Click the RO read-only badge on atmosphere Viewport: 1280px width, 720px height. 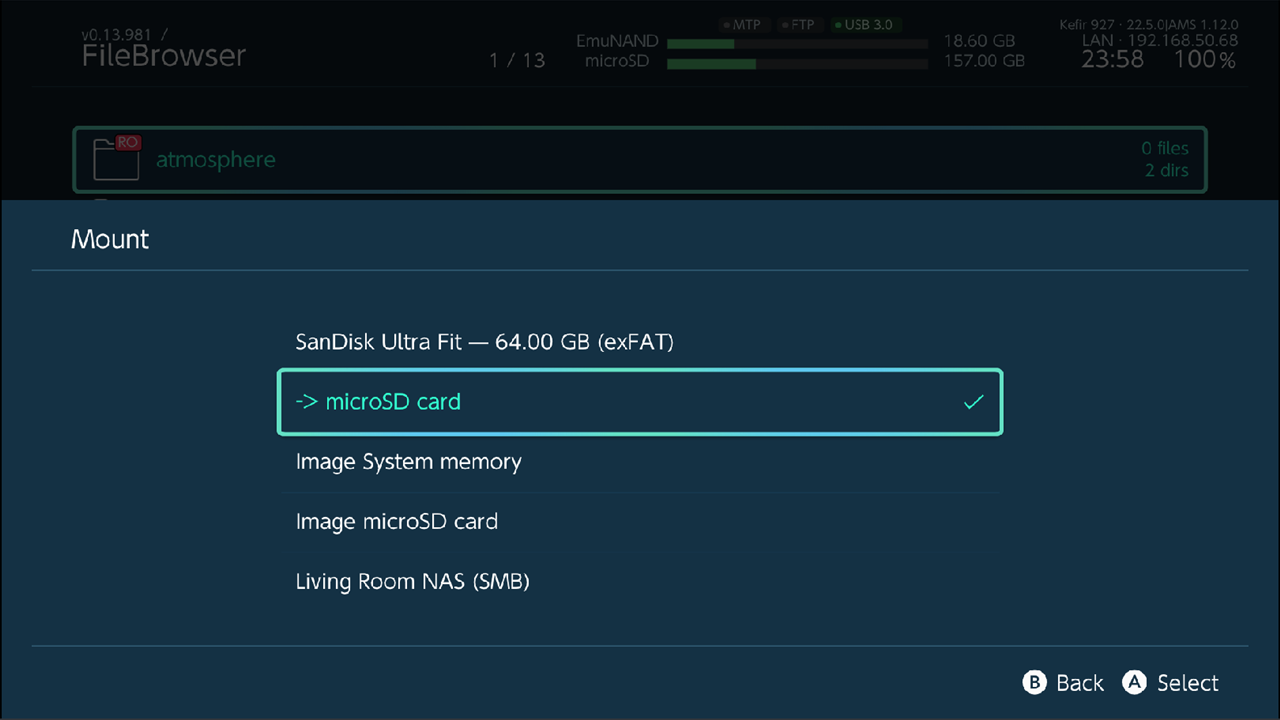click(x=127, y=143)
